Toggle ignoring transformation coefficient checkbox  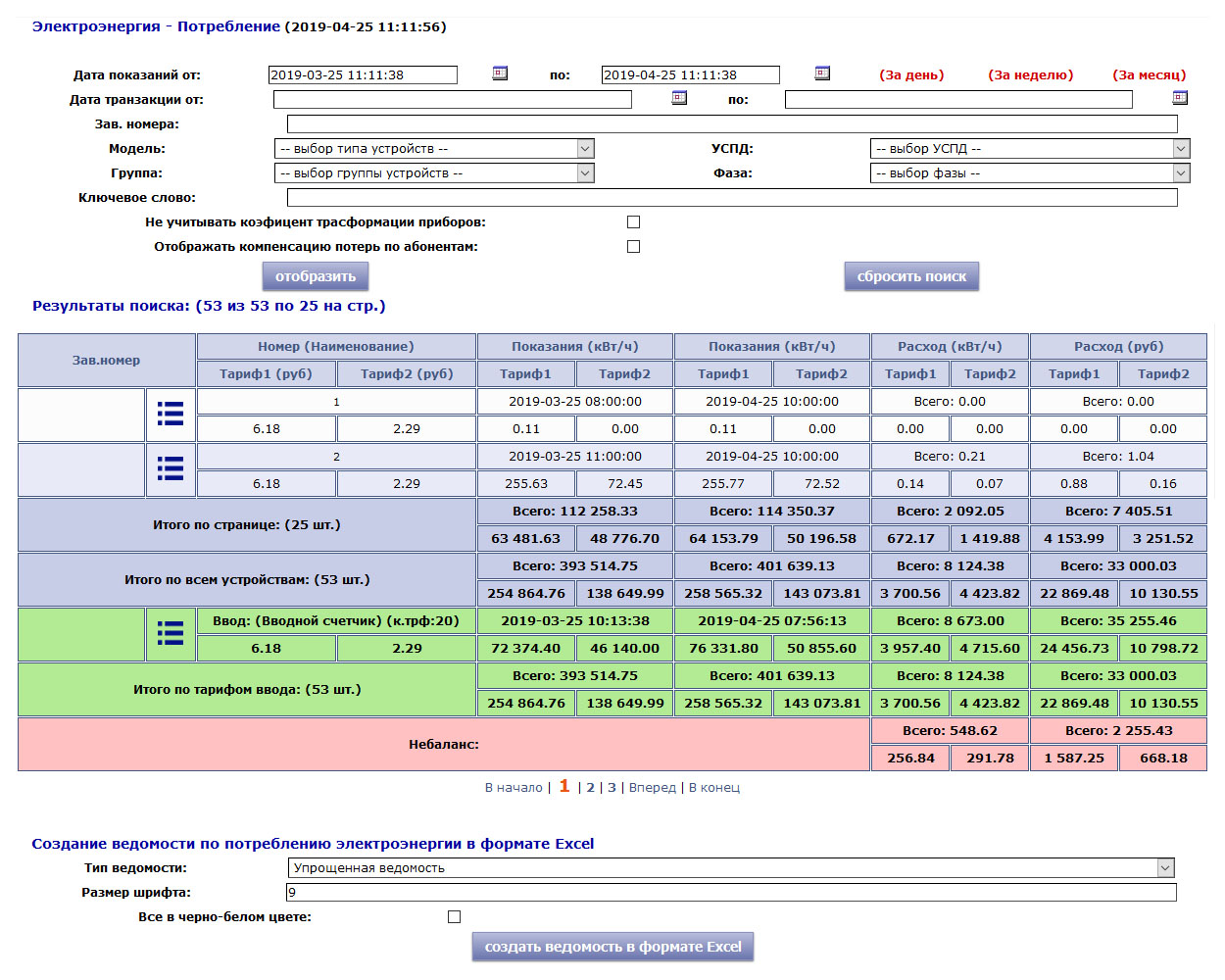633,222
